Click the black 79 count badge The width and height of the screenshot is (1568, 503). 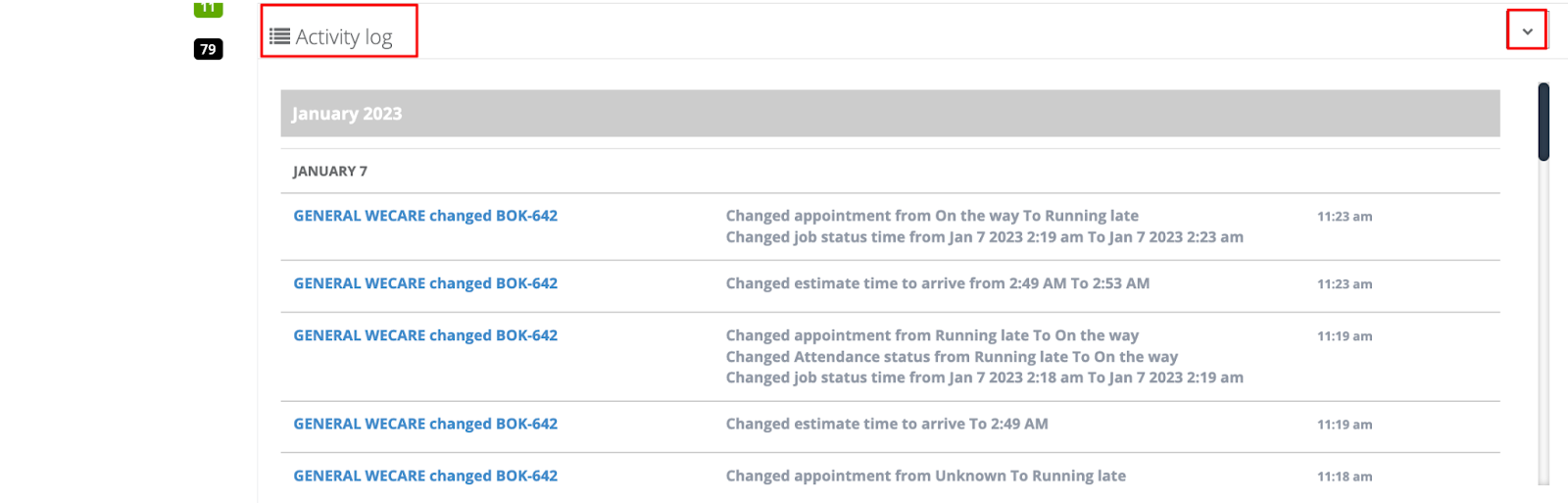[x=208, y=49]
